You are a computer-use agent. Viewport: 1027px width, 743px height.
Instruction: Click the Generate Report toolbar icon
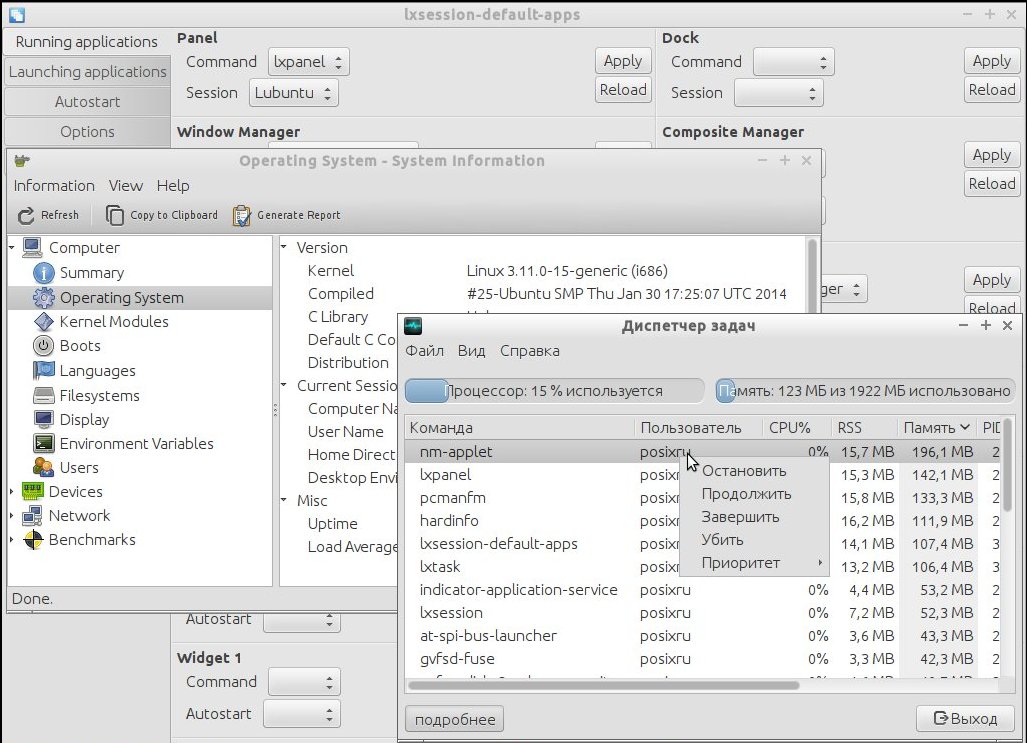tap(242, 216)
